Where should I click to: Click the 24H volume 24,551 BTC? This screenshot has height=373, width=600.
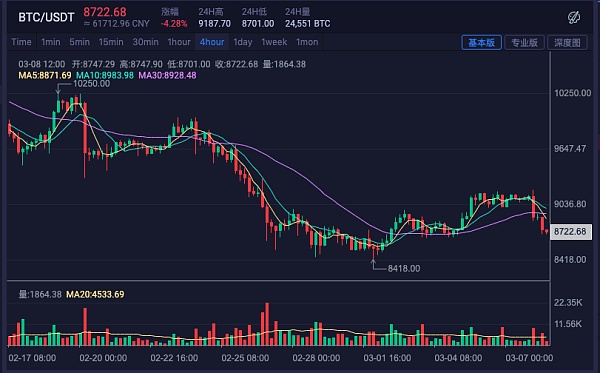point(308,24)
